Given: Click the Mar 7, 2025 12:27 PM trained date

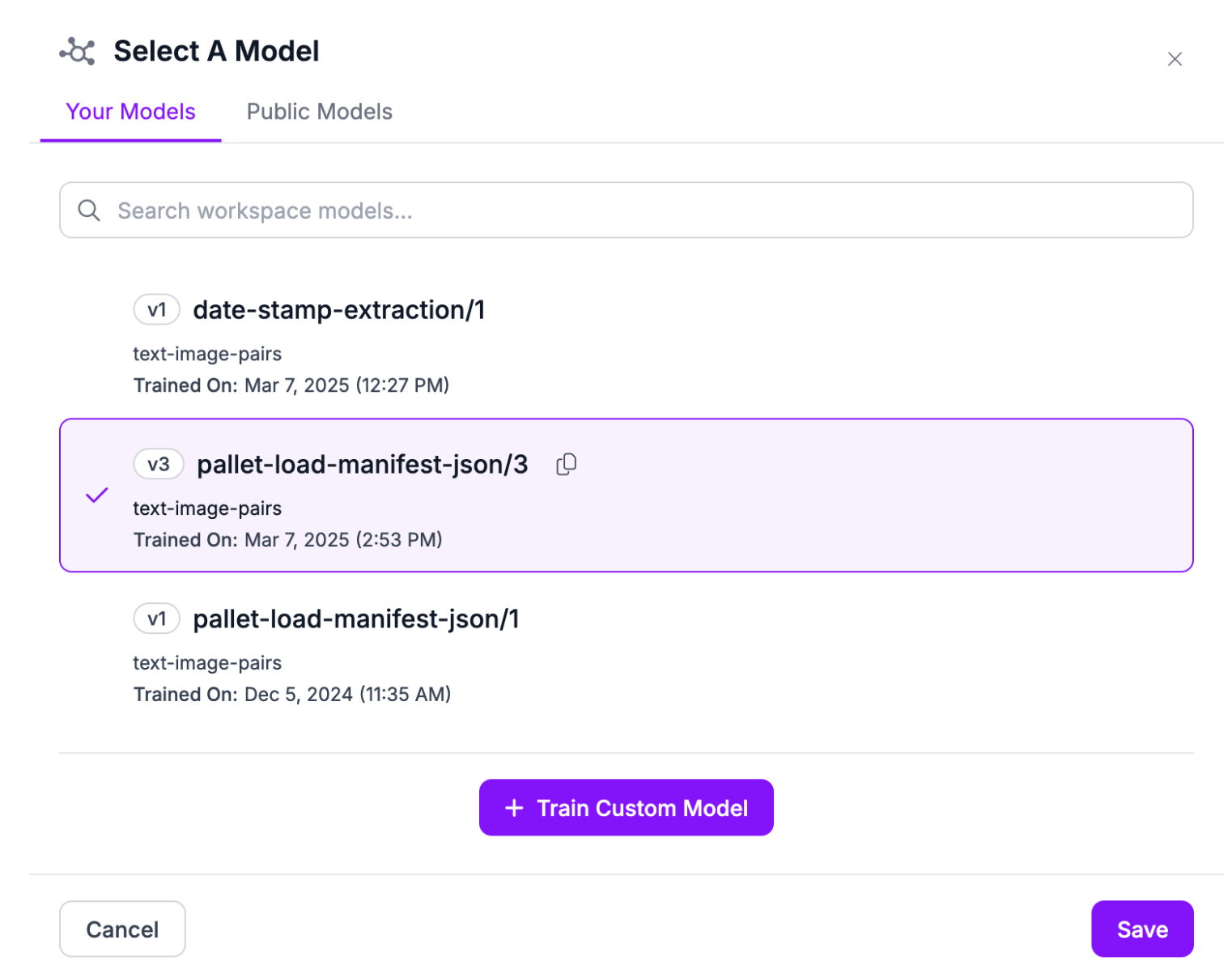Looking at the screenshot, I should tap(346, 385).
